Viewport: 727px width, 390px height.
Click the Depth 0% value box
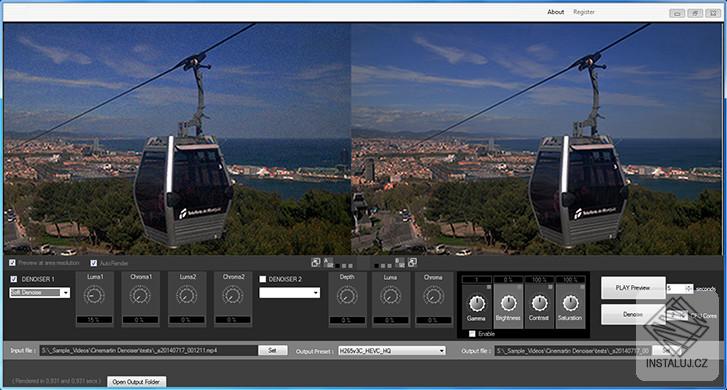(347, 320)
